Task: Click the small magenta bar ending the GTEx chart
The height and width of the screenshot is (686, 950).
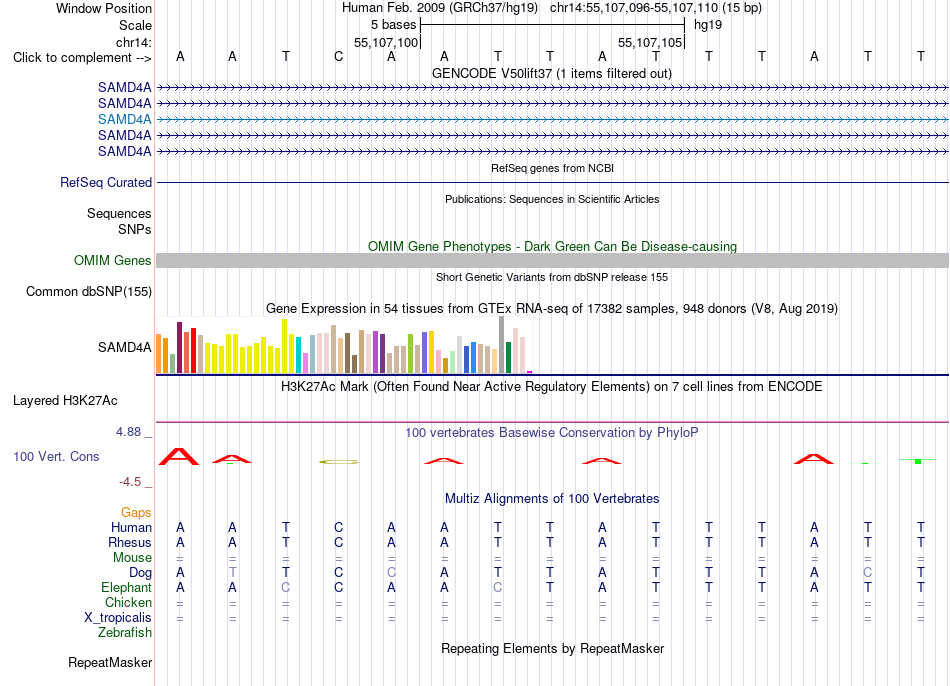Action: 530,372
